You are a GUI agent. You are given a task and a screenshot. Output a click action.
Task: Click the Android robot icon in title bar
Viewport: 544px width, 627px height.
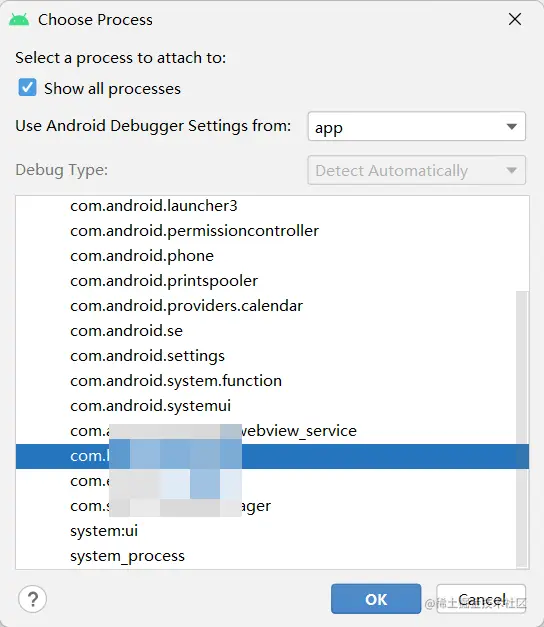[x=19, y=19]
